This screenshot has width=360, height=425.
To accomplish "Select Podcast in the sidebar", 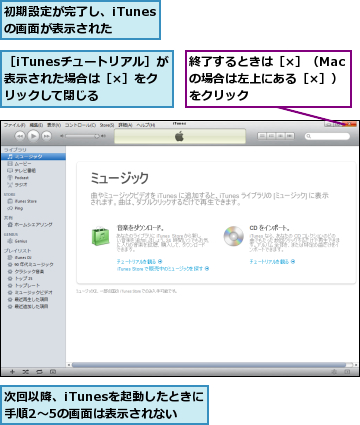I will coord(33,178).
